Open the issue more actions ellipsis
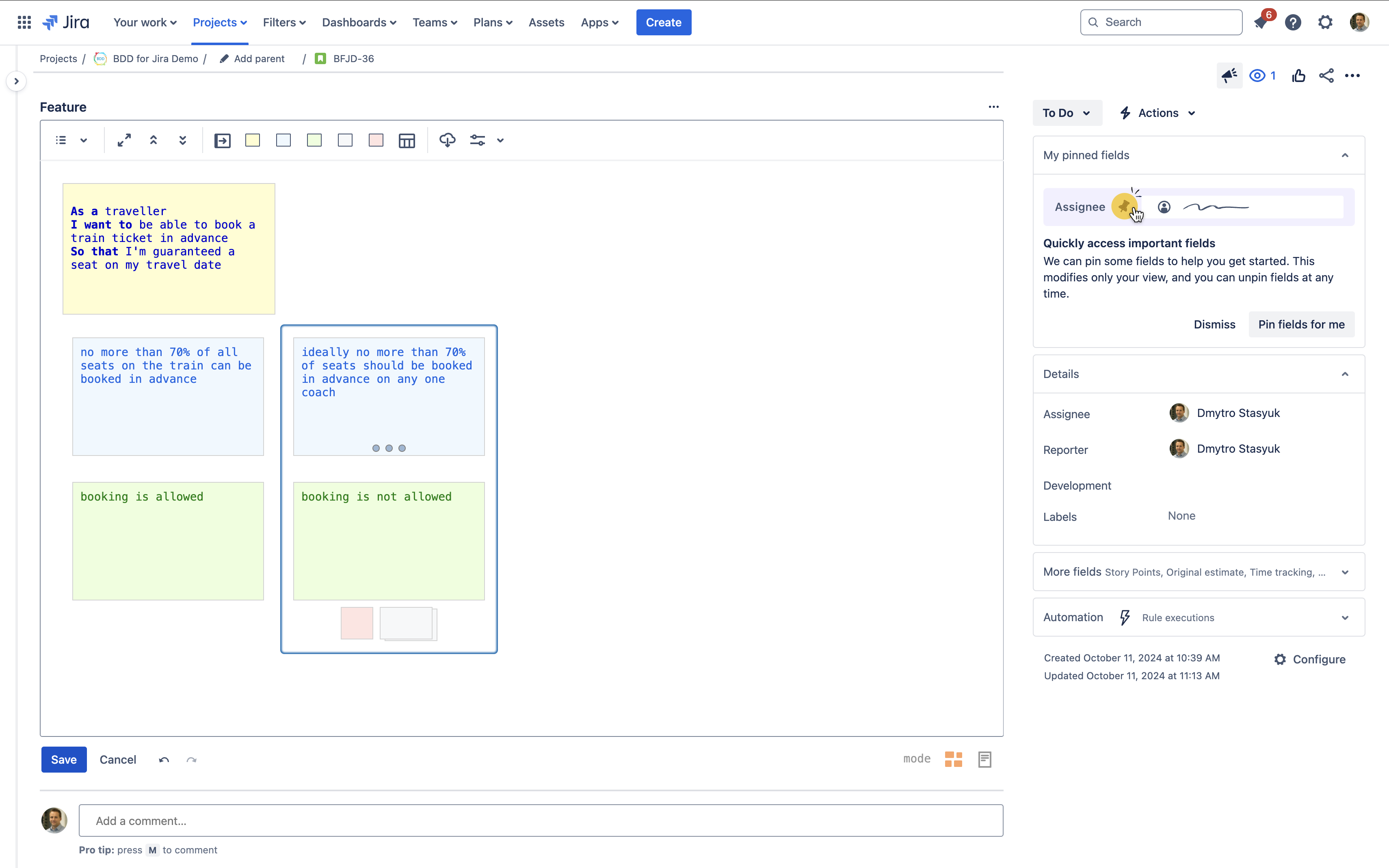 1353,76
